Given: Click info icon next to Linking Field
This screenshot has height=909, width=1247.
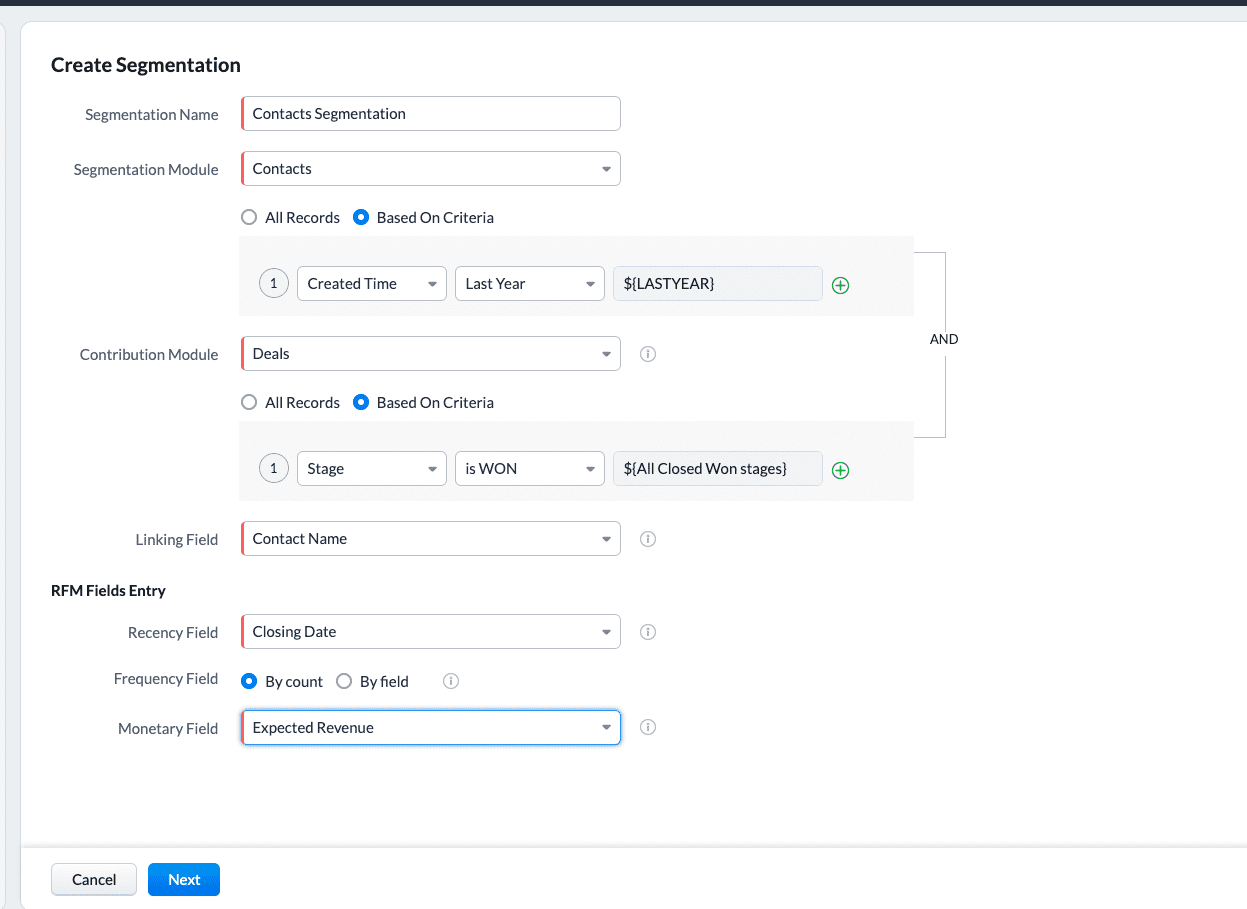Looking at the screenshot, I should point(647,539).
